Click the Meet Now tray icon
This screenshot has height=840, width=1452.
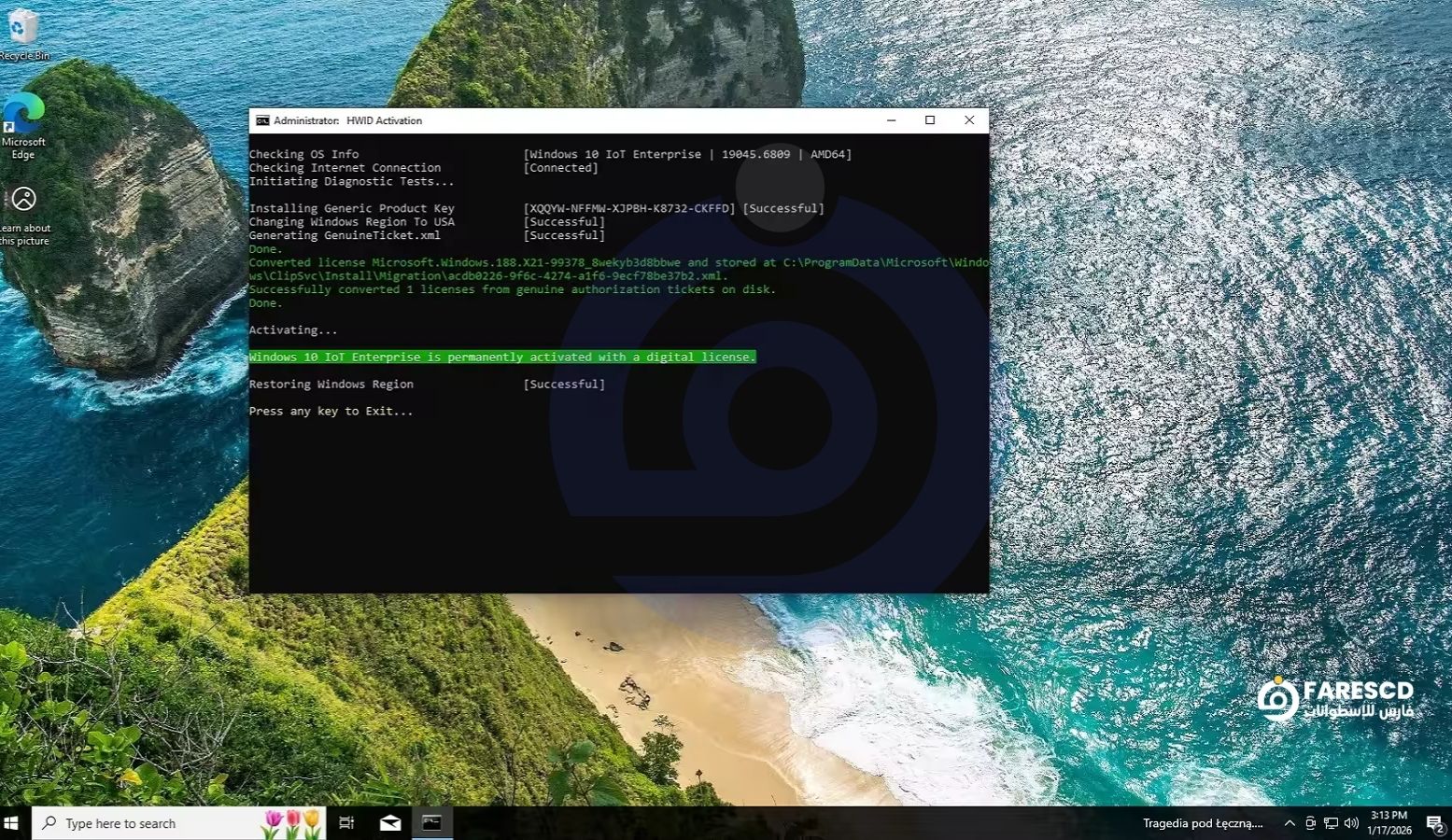point(1310,823)
